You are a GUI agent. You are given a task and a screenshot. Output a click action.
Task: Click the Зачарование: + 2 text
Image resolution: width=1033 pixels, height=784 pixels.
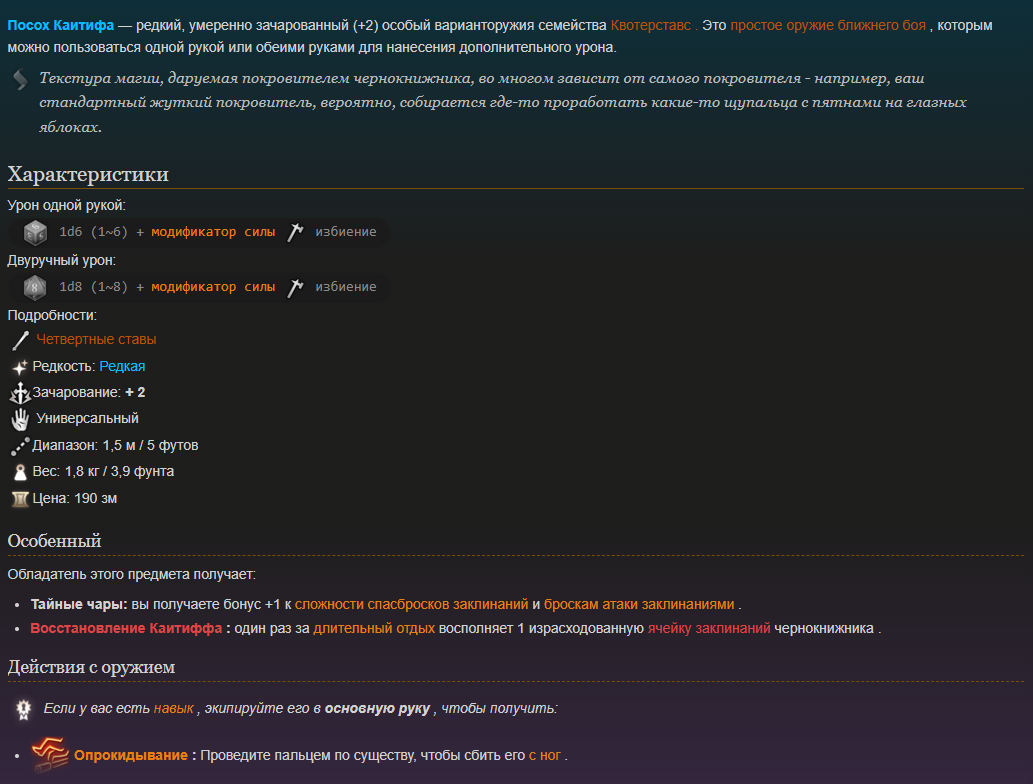coord(89,393)
